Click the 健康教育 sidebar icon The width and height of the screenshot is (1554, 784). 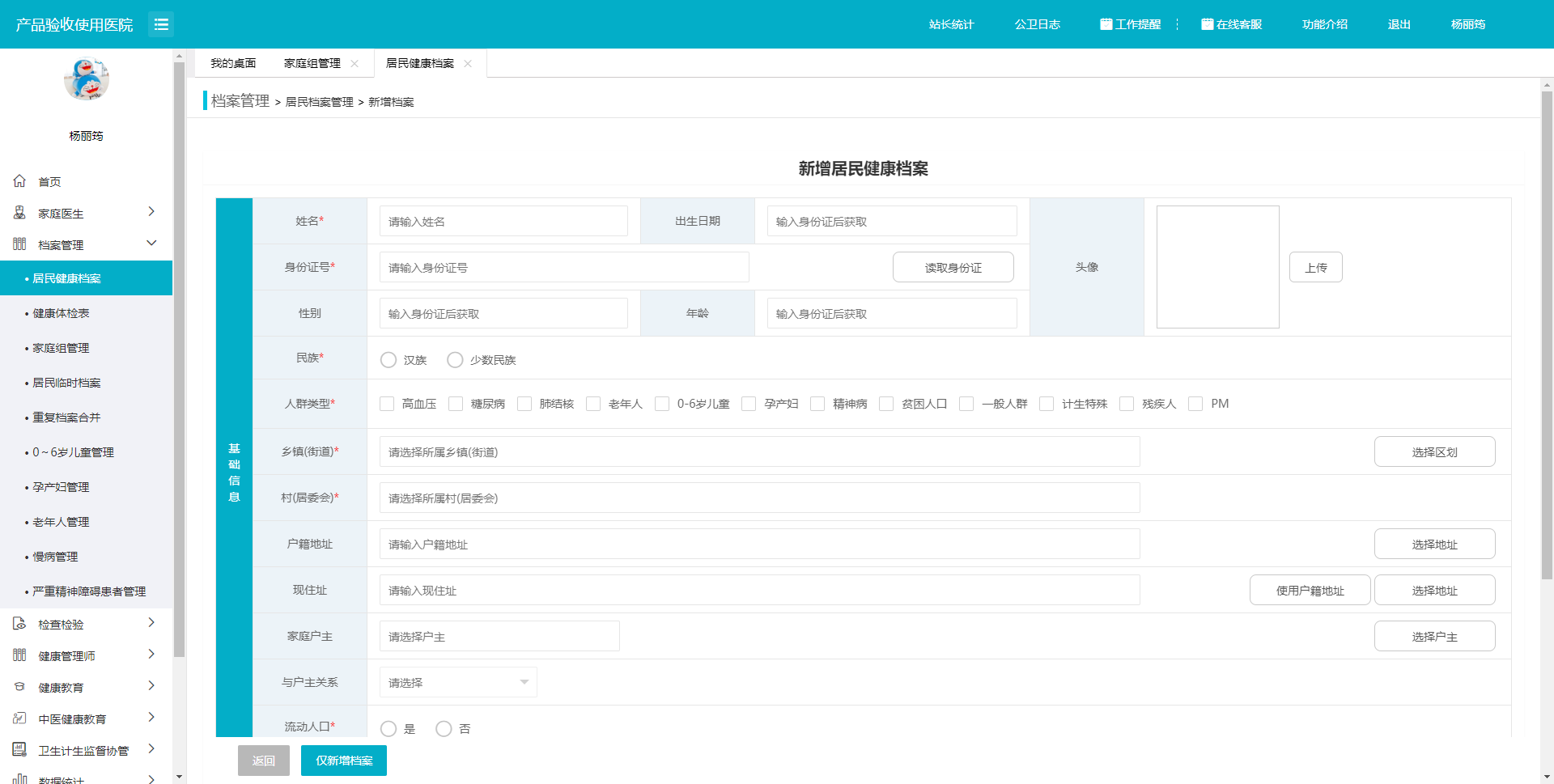pos(19,687)
